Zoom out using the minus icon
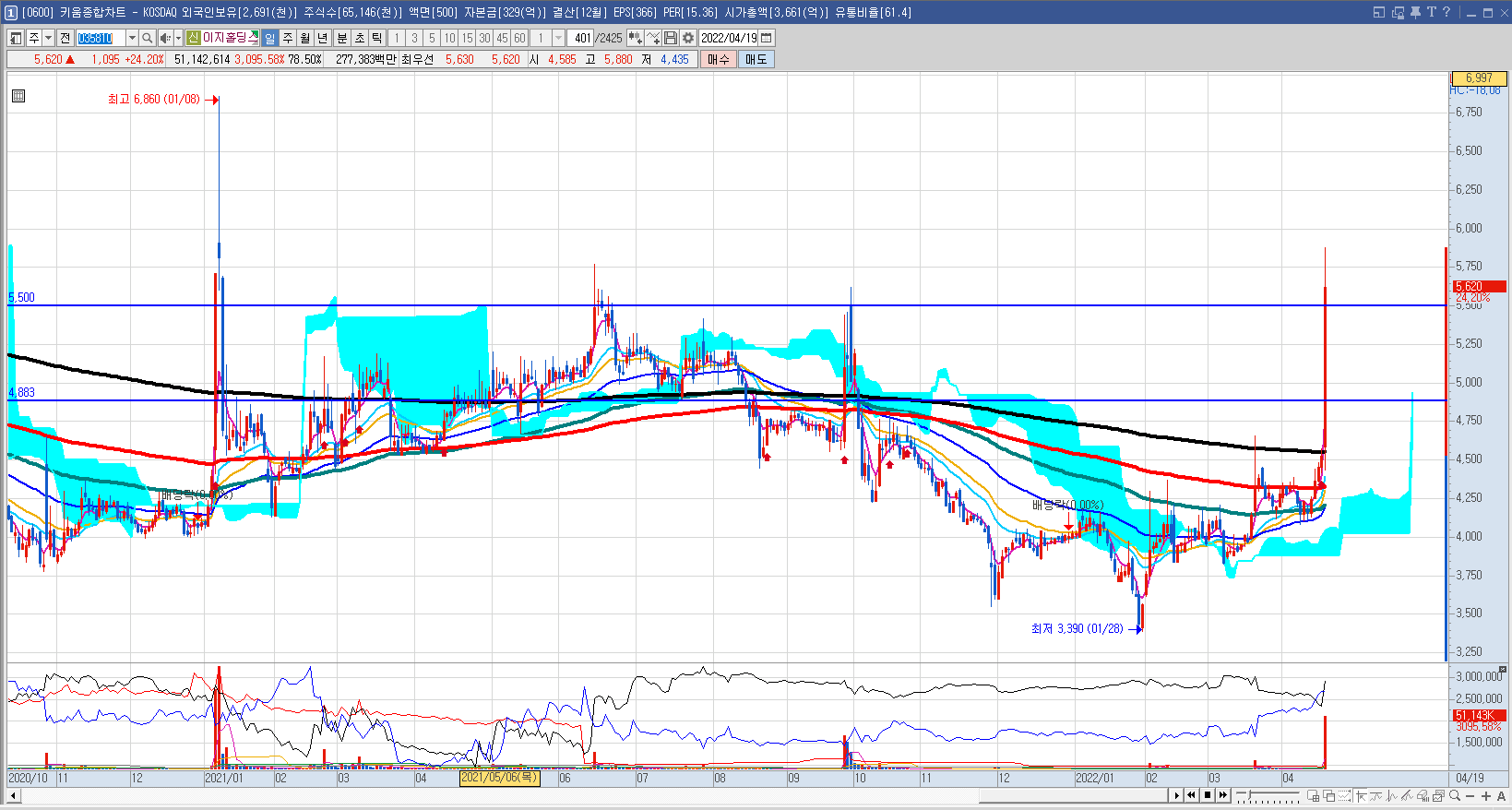This screenshot has width=1512, height=810. coord(1470,795)
